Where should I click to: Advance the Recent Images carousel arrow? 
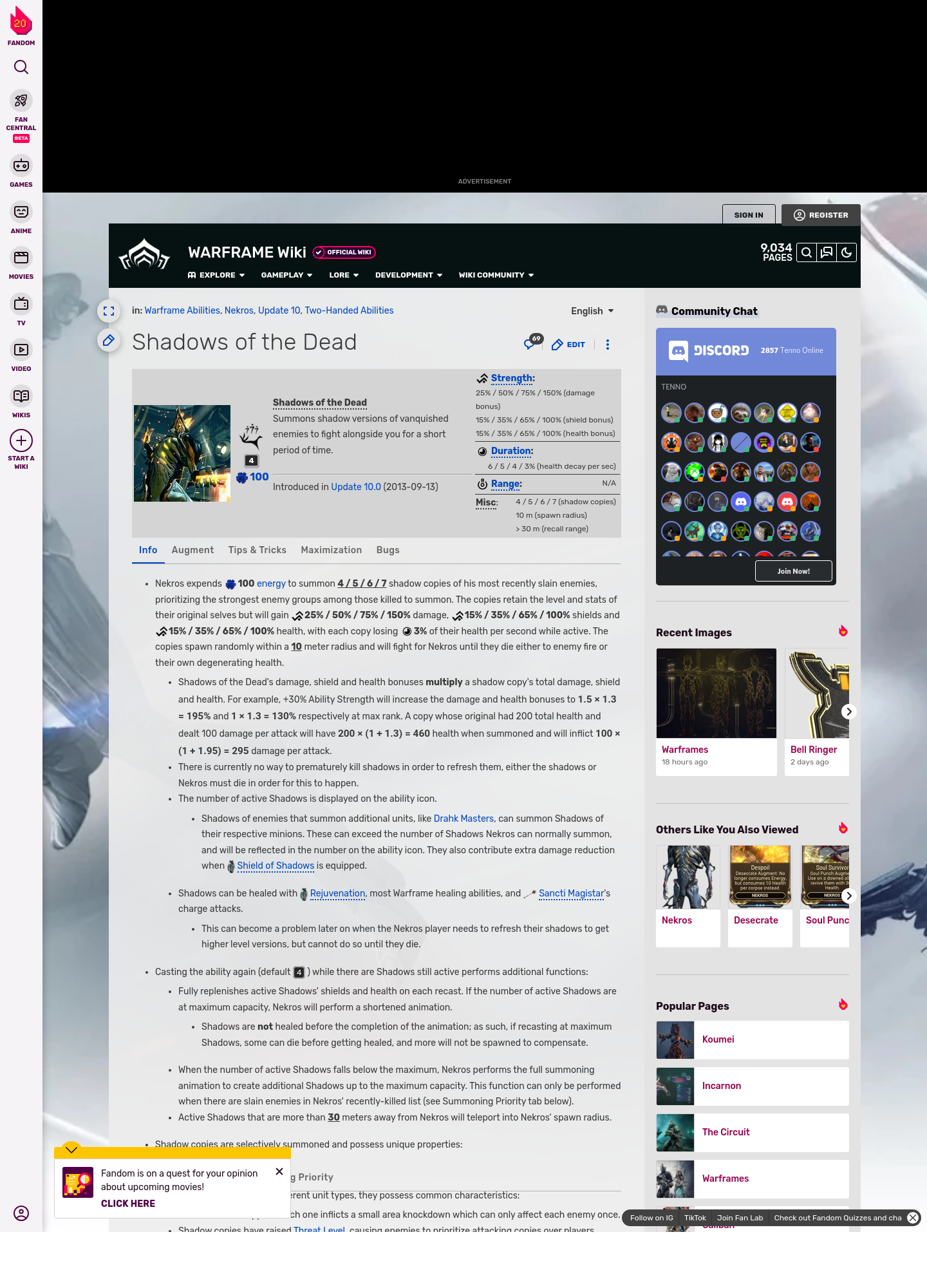849,712
